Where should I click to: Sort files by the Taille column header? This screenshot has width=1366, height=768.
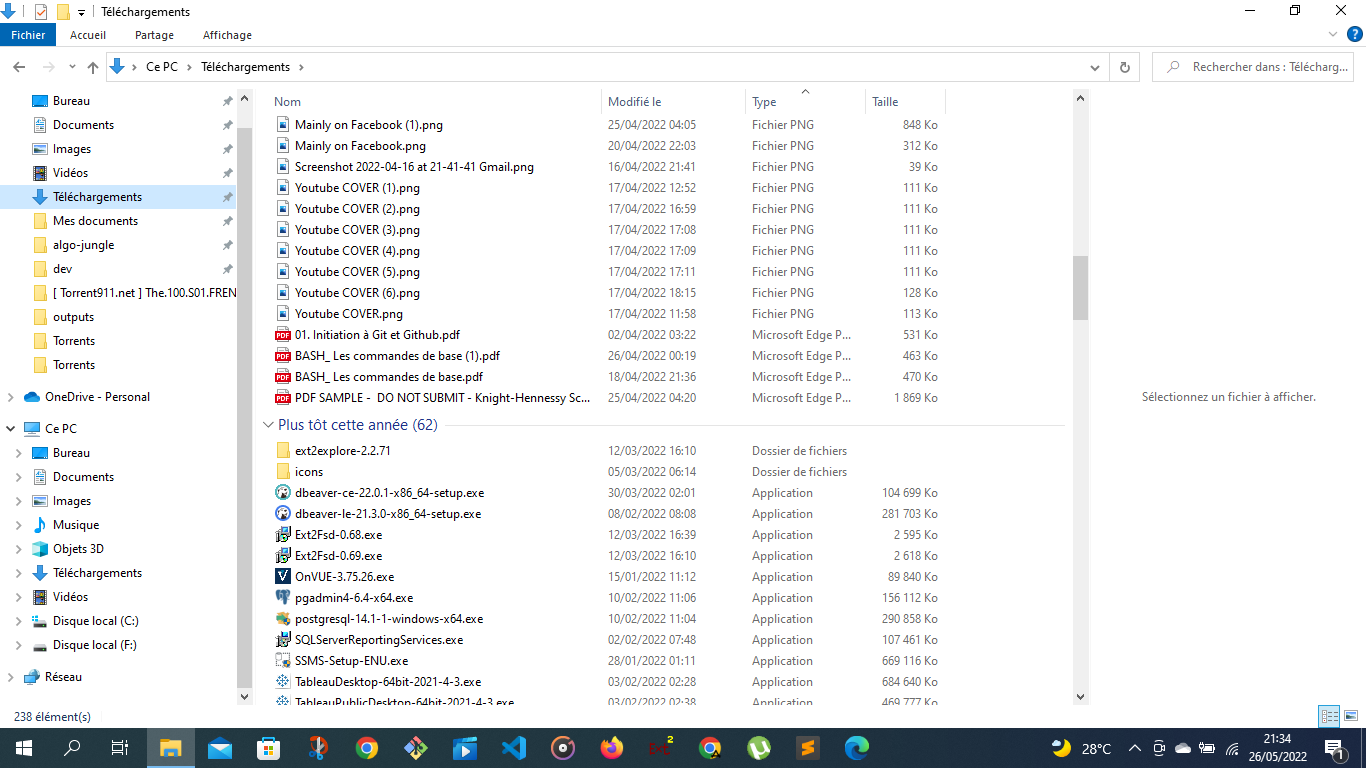click(x=905, y=101)
